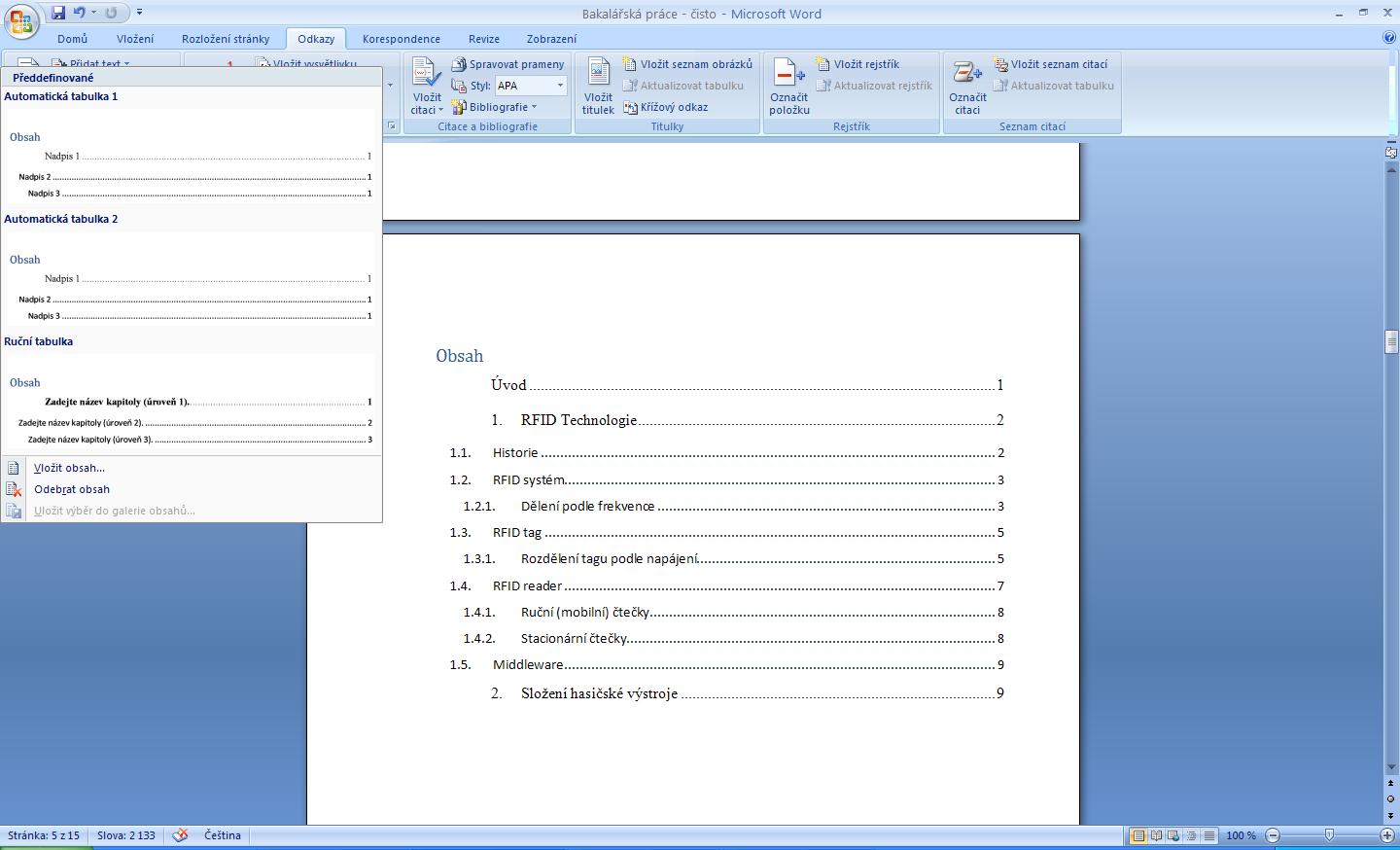Switch to the Revize tab
The image size is (1400, 850).
click(x=484, y=39)
